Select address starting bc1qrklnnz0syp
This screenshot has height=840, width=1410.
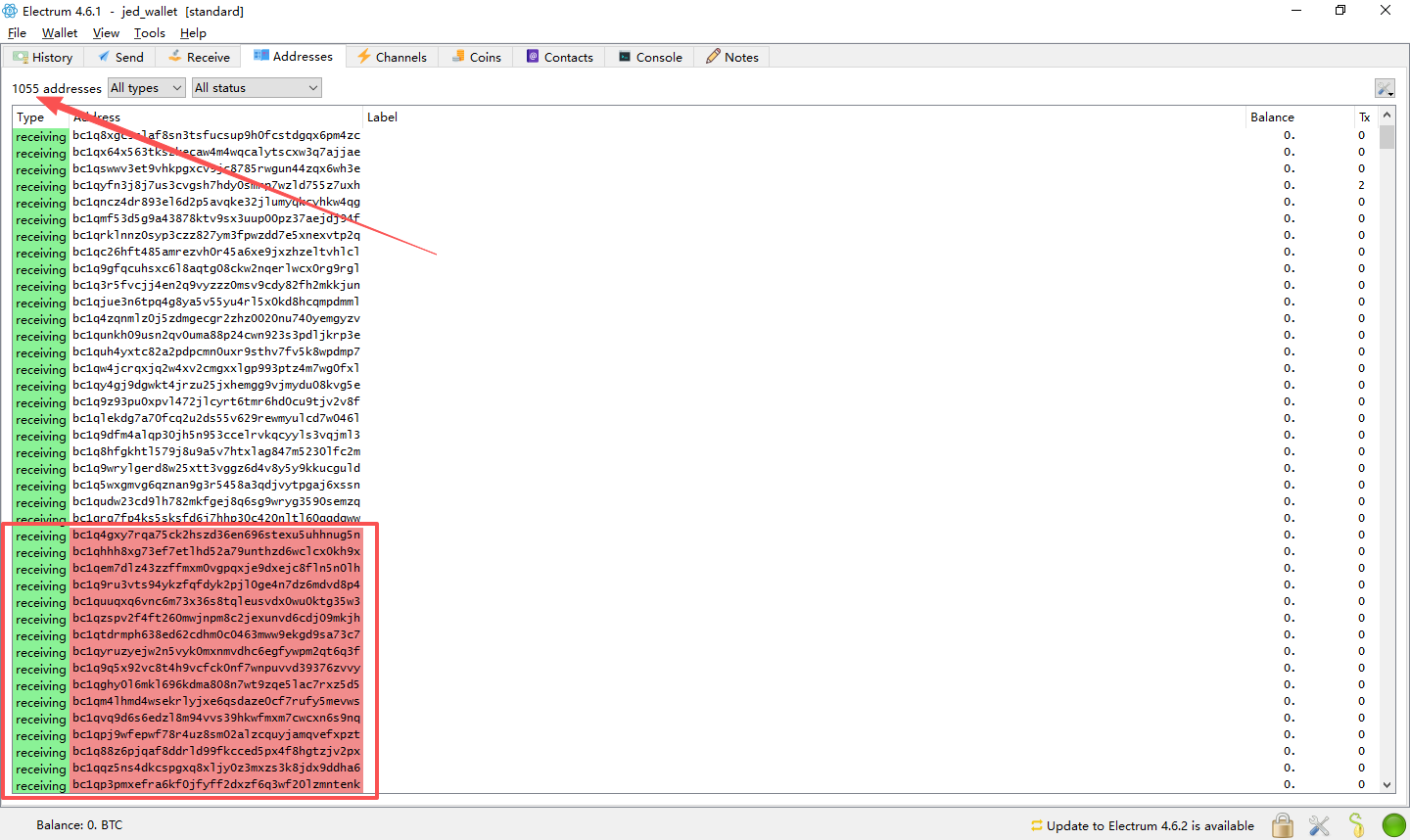click(216, 235)
